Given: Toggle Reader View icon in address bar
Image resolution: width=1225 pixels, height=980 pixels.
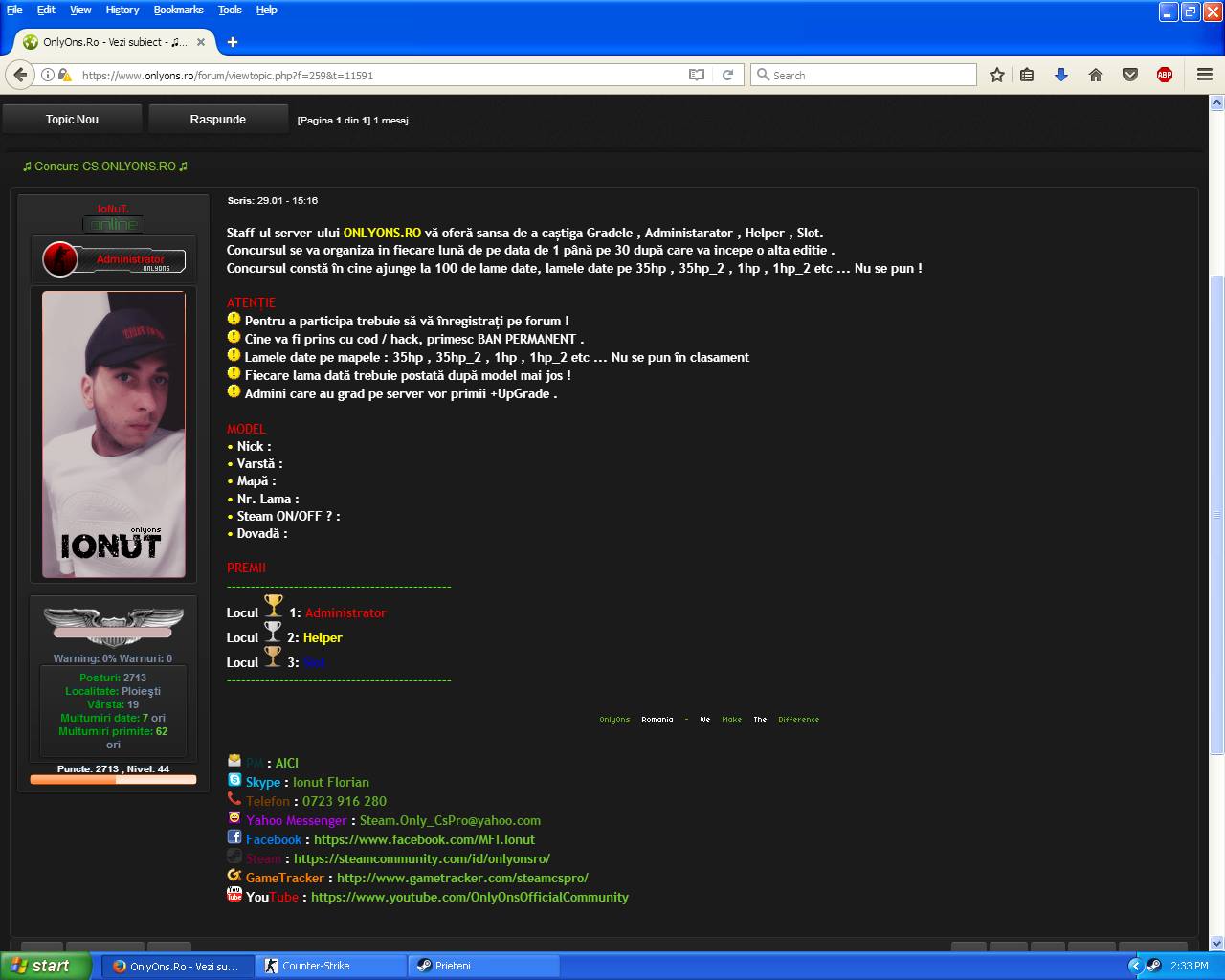Looking at the screenshot, I should (x=697, y=75).
